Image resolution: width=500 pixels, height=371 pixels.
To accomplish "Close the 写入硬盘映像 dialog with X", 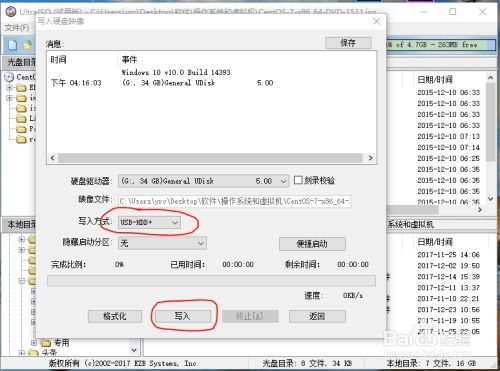I will click(x=376, y=21).
